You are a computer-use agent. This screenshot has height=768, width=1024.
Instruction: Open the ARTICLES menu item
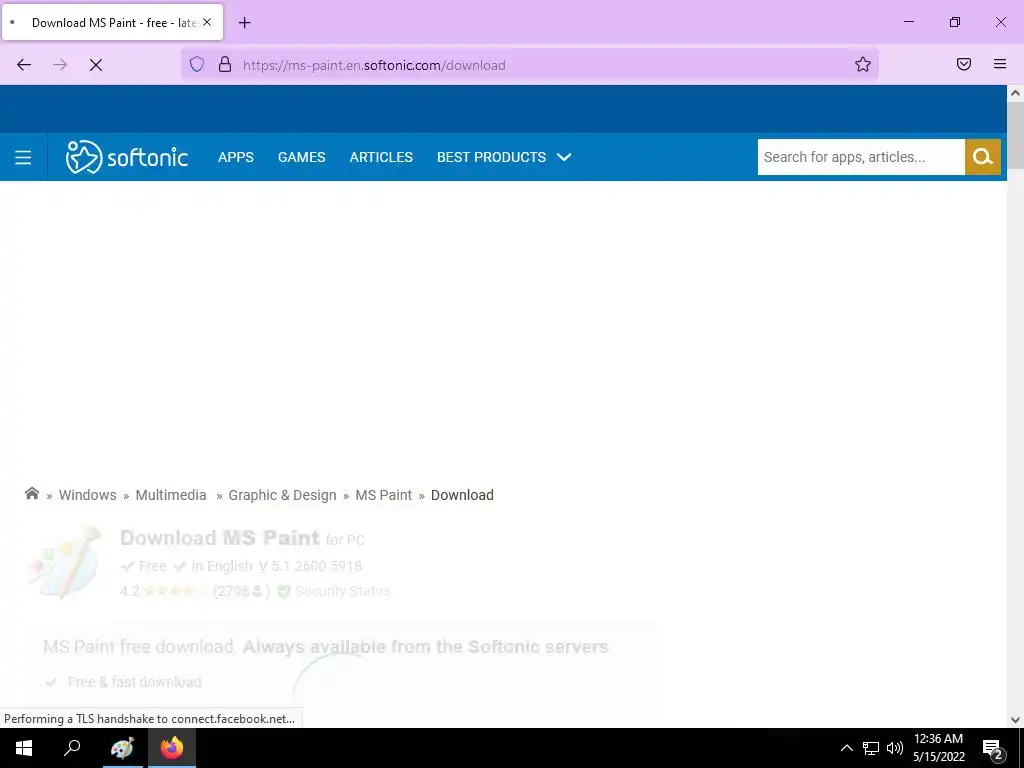[x=381, y=157]
